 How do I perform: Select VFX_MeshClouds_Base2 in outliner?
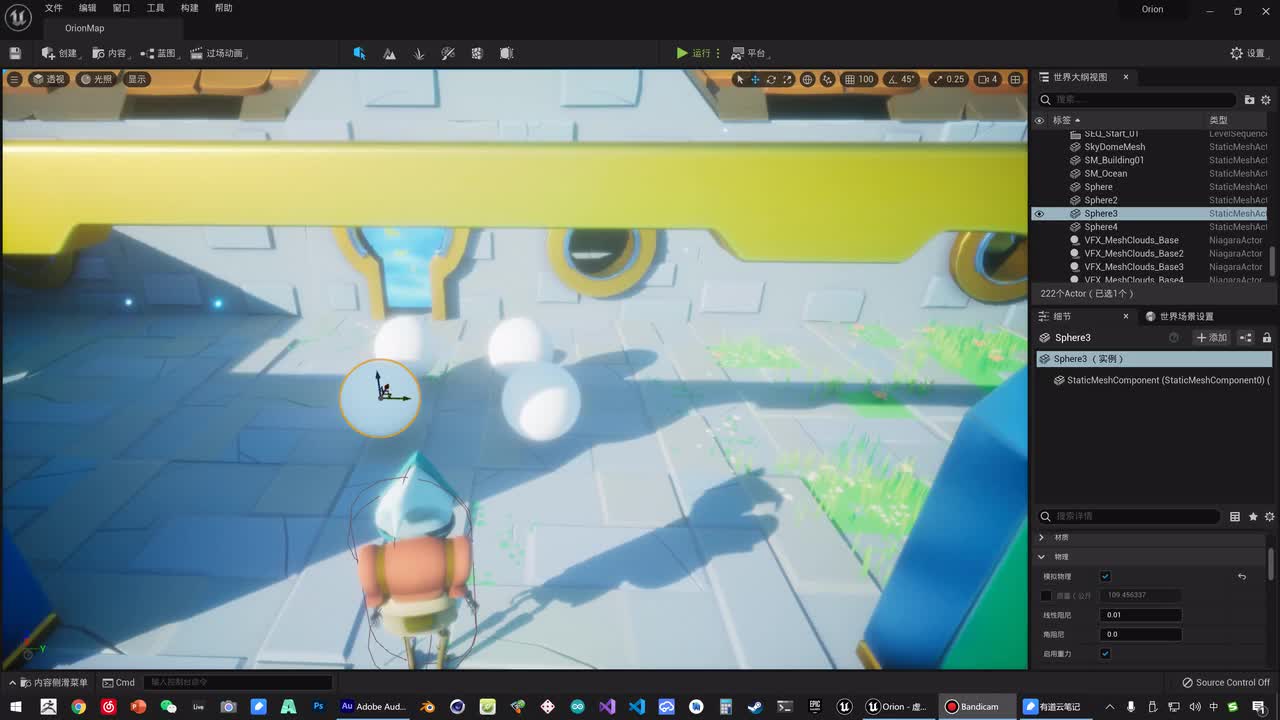coord(1133,253)
